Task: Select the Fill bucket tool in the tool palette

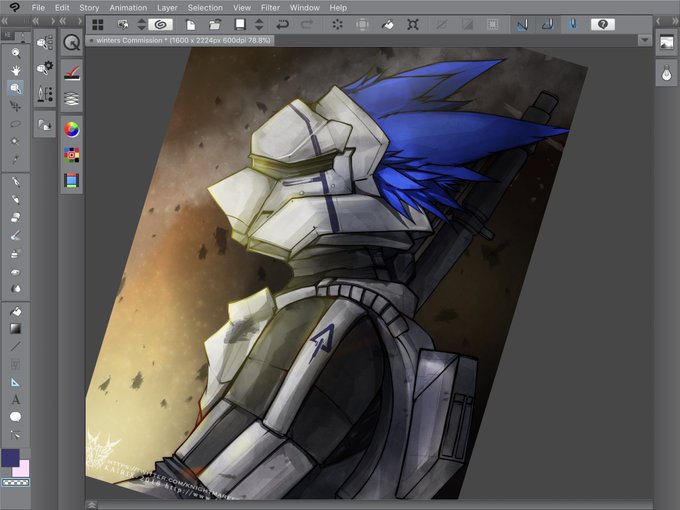Action: 16,311
